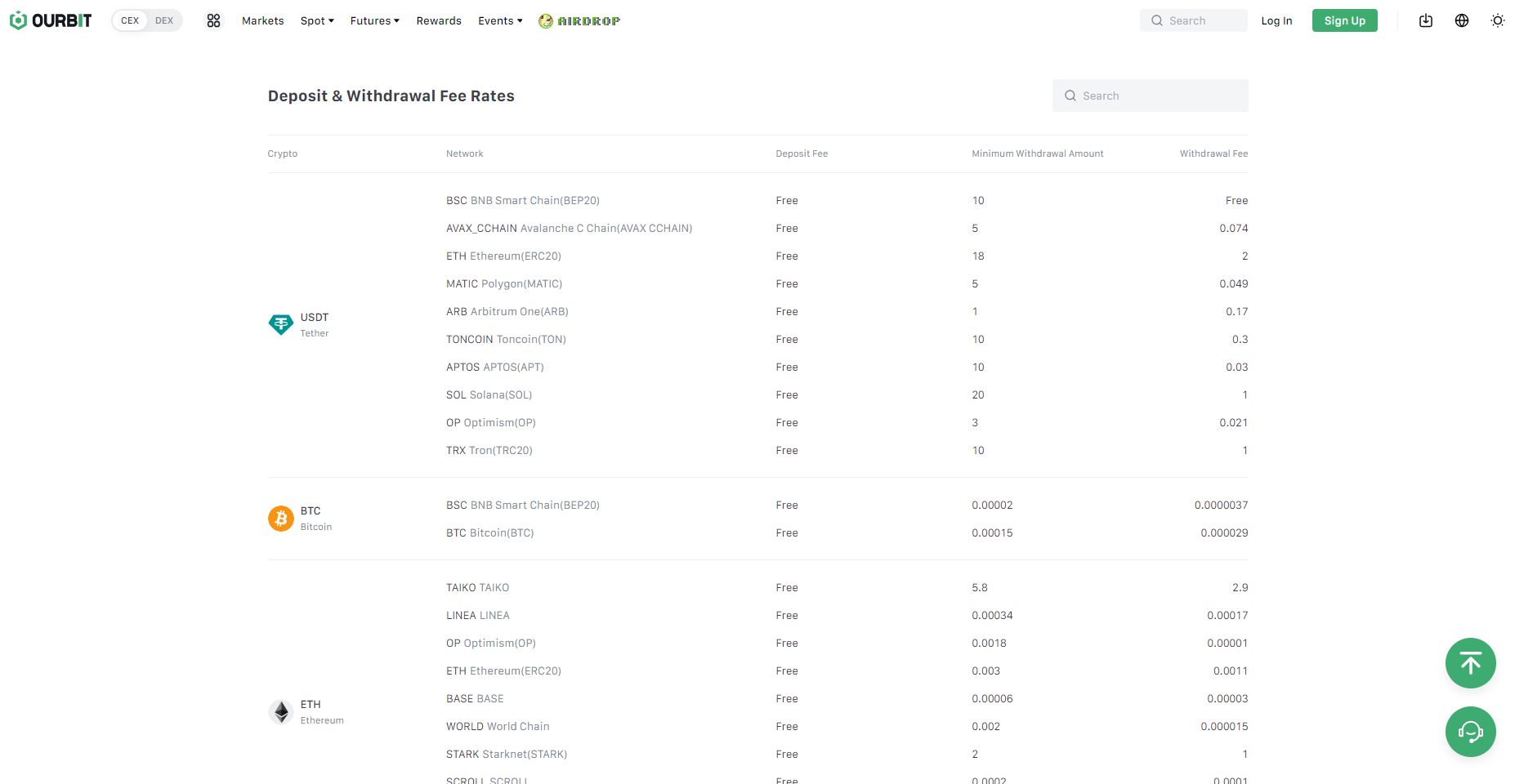Click the ETH Ethereum coin icon
The image size is (1515, 784).
pyautogui.click(x=281, y=712)
